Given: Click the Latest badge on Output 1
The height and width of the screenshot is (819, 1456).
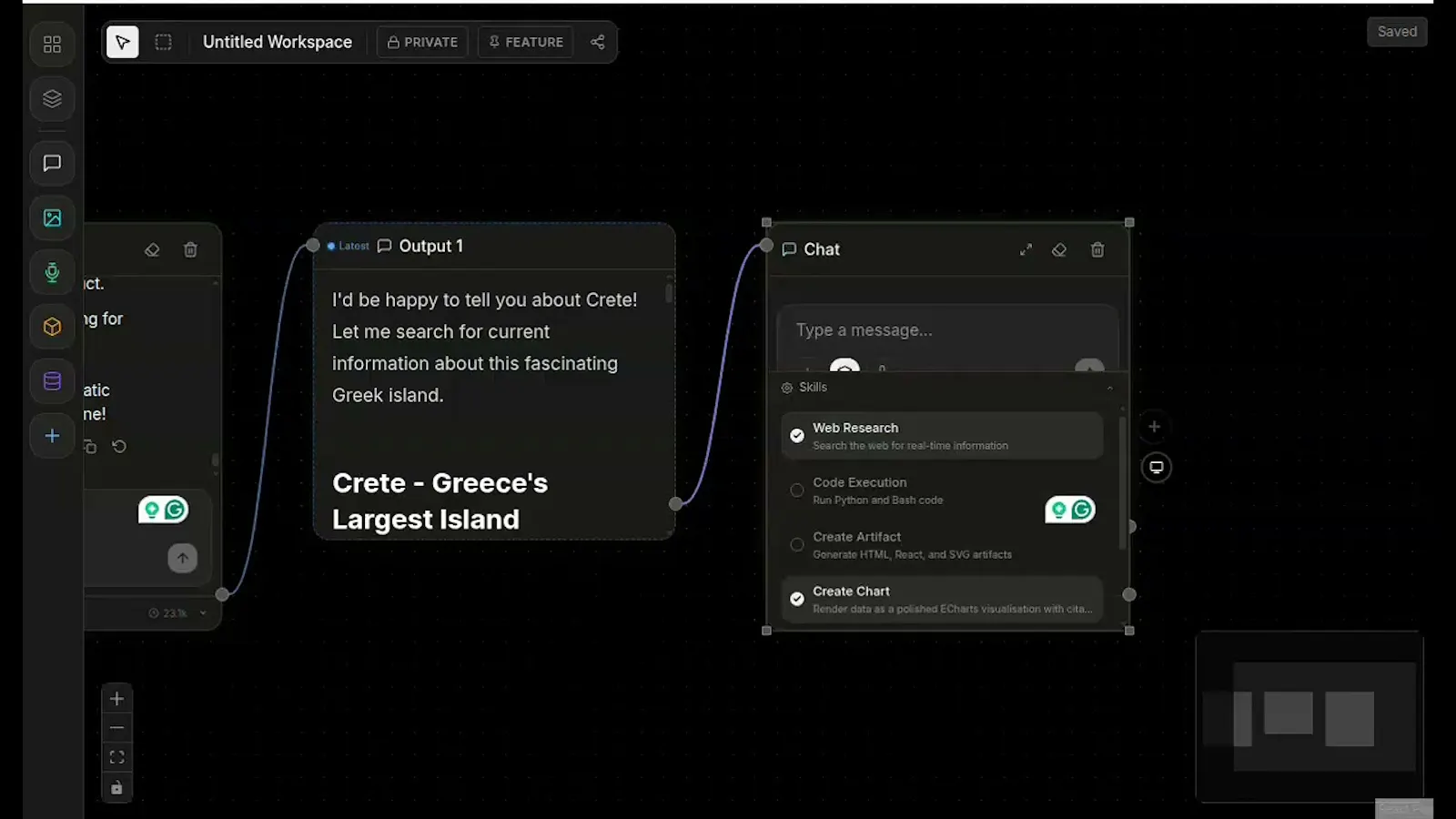Looking at the screenshot, I should tap(349, 246).
